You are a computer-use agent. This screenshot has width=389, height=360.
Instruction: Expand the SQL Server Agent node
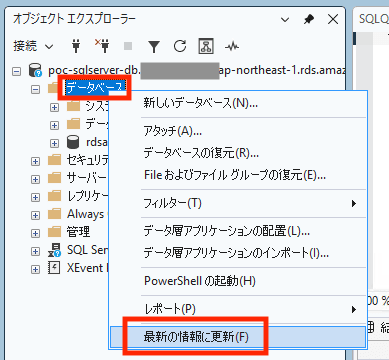point(35,251)
